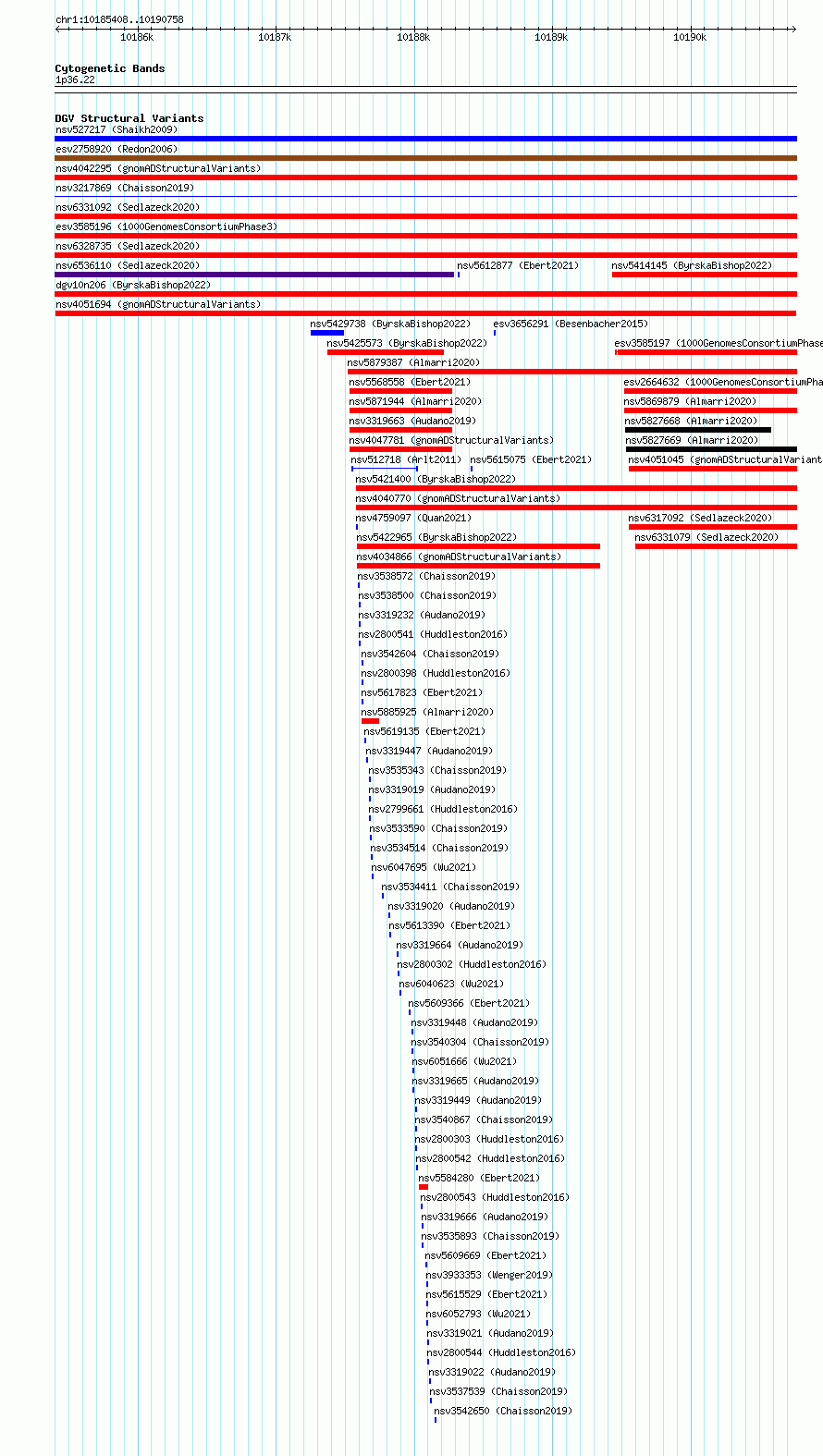823x1456 pixels.
Task: Open variant label nsv3319447 (Audano2019)
Action: (x=429, y=751)
